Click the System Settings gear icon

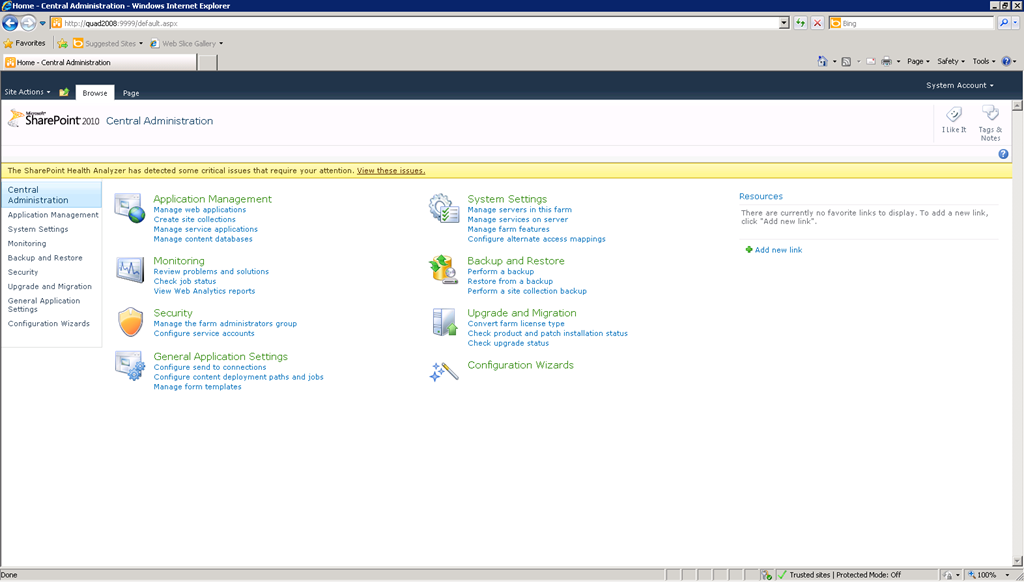pyautogui.click(x=444, y=208)
